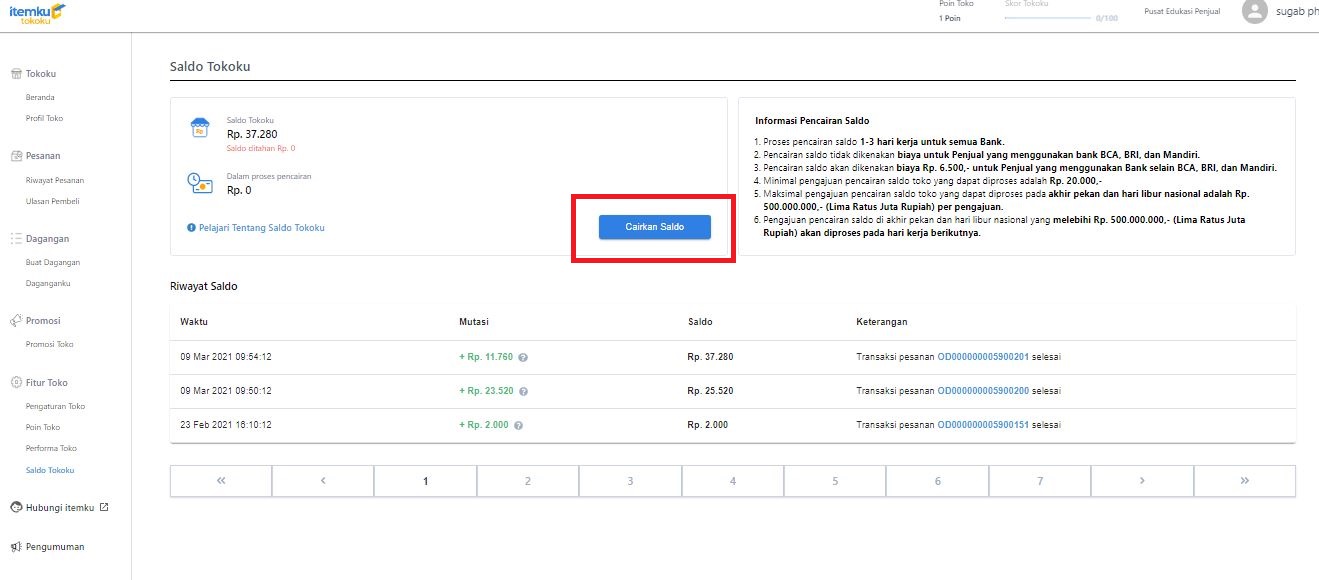Click help icon beside + Rp. 11.760
1319x580 pixels.
pyautogui.click(x=523, y=357)
